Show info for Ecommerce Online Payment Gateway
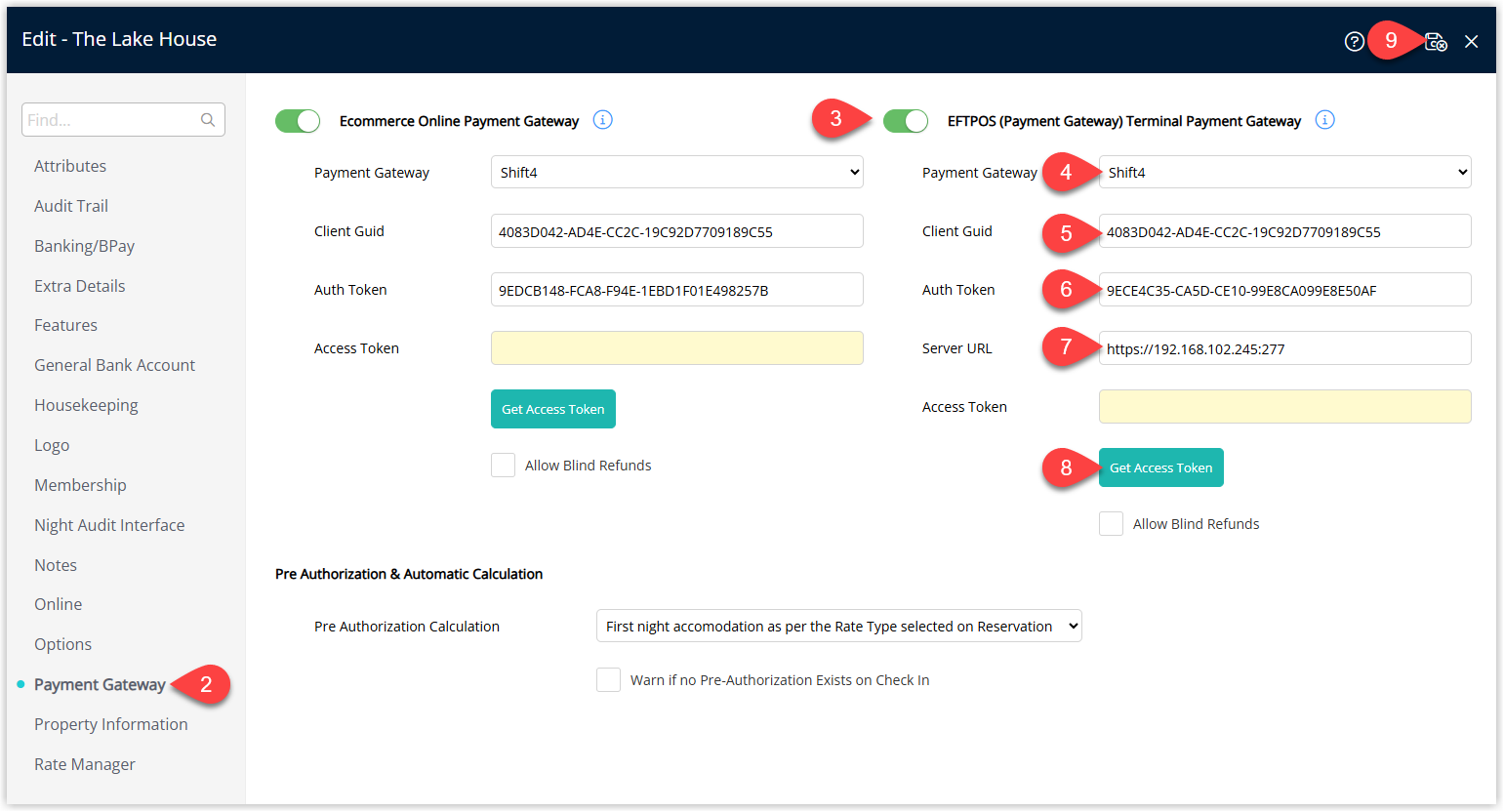1504x812 pixels. 603,120
